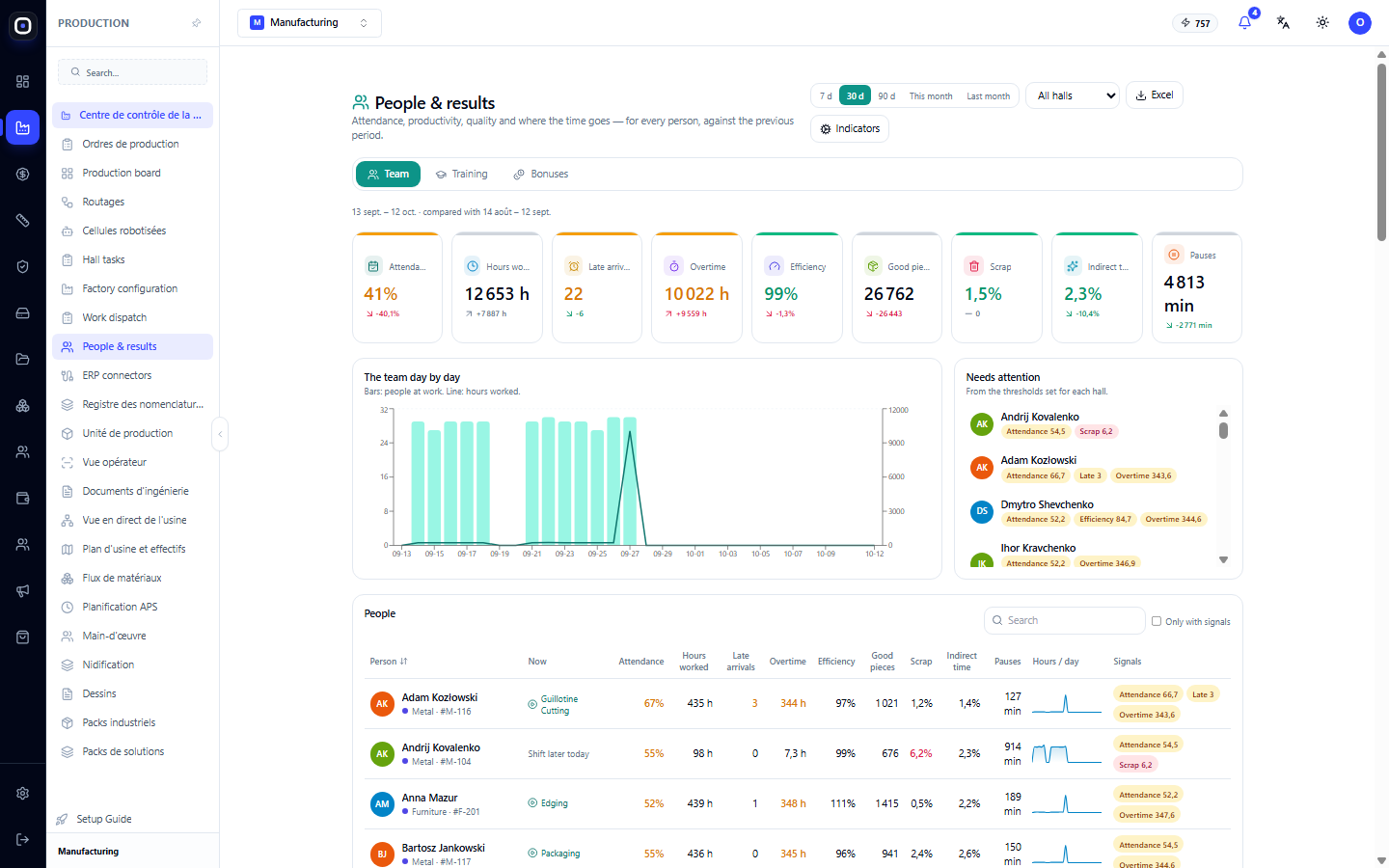Viewport: 1389px width, 868px height.
Task: Open the tag icon in left rail
Action: (23, 220)
